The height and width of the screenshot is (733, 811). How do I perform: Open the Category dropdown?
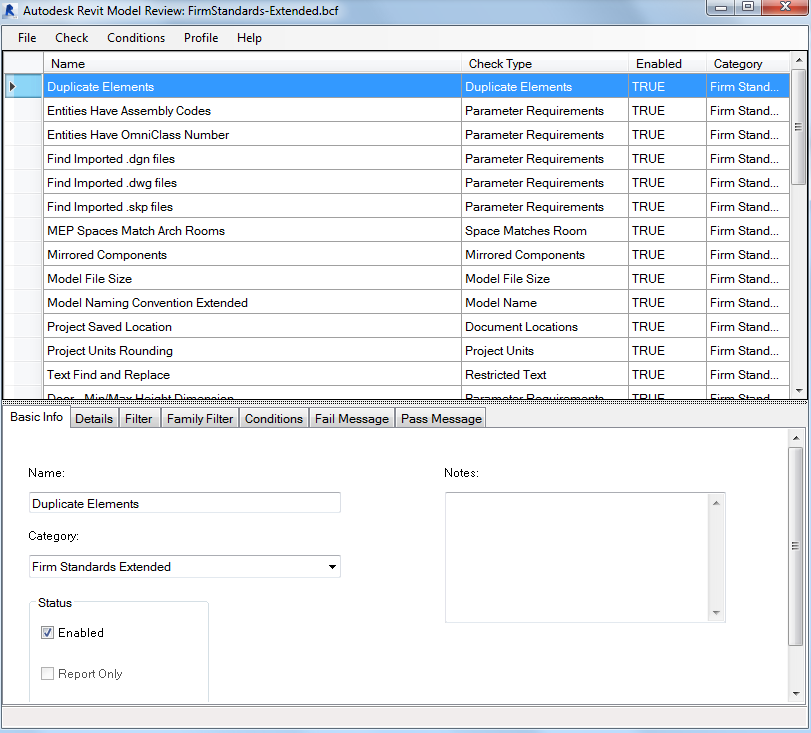[x=332, y=567]
